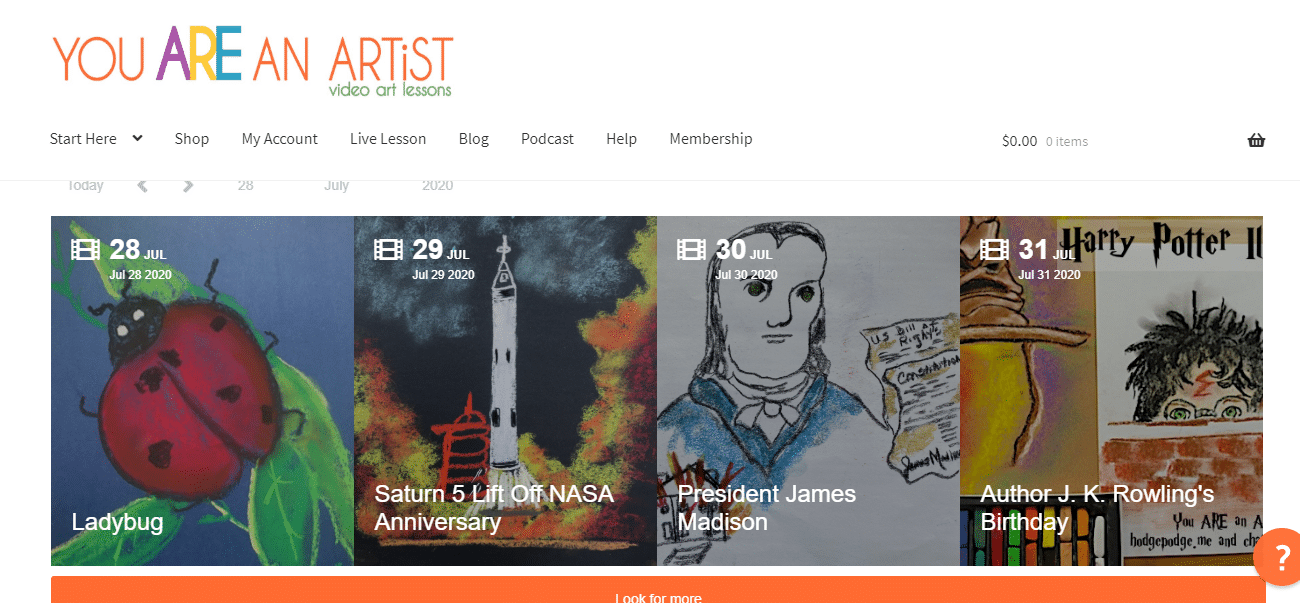The image size is (1300, 603).
Task: Open the President James Madison lesson
Action: 808,391
